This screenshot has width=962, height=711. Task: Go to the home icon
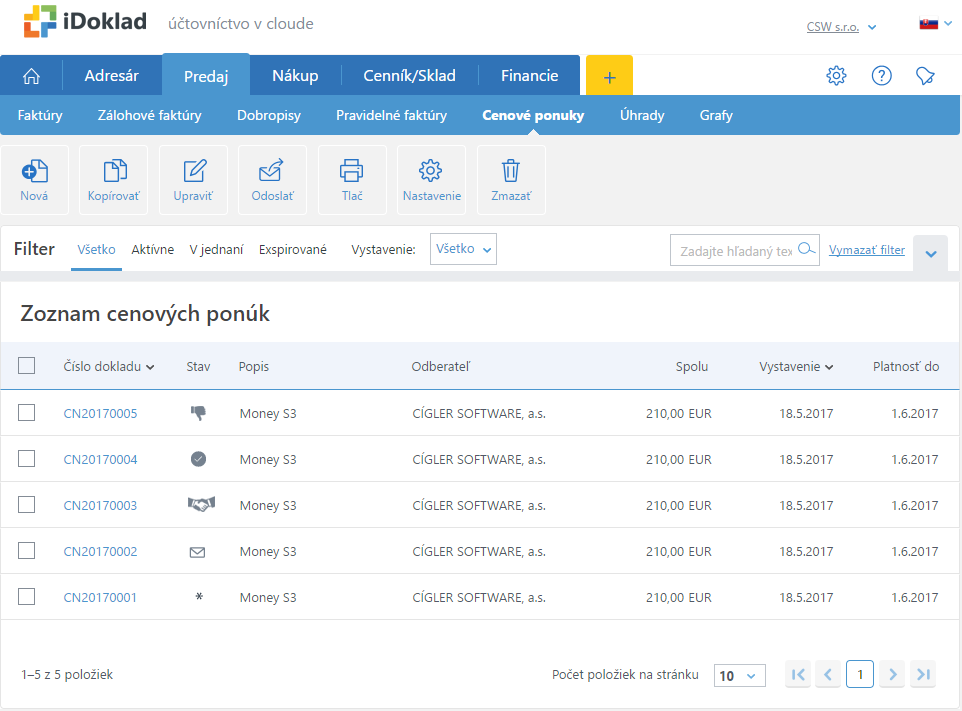(x=31, y=76)
